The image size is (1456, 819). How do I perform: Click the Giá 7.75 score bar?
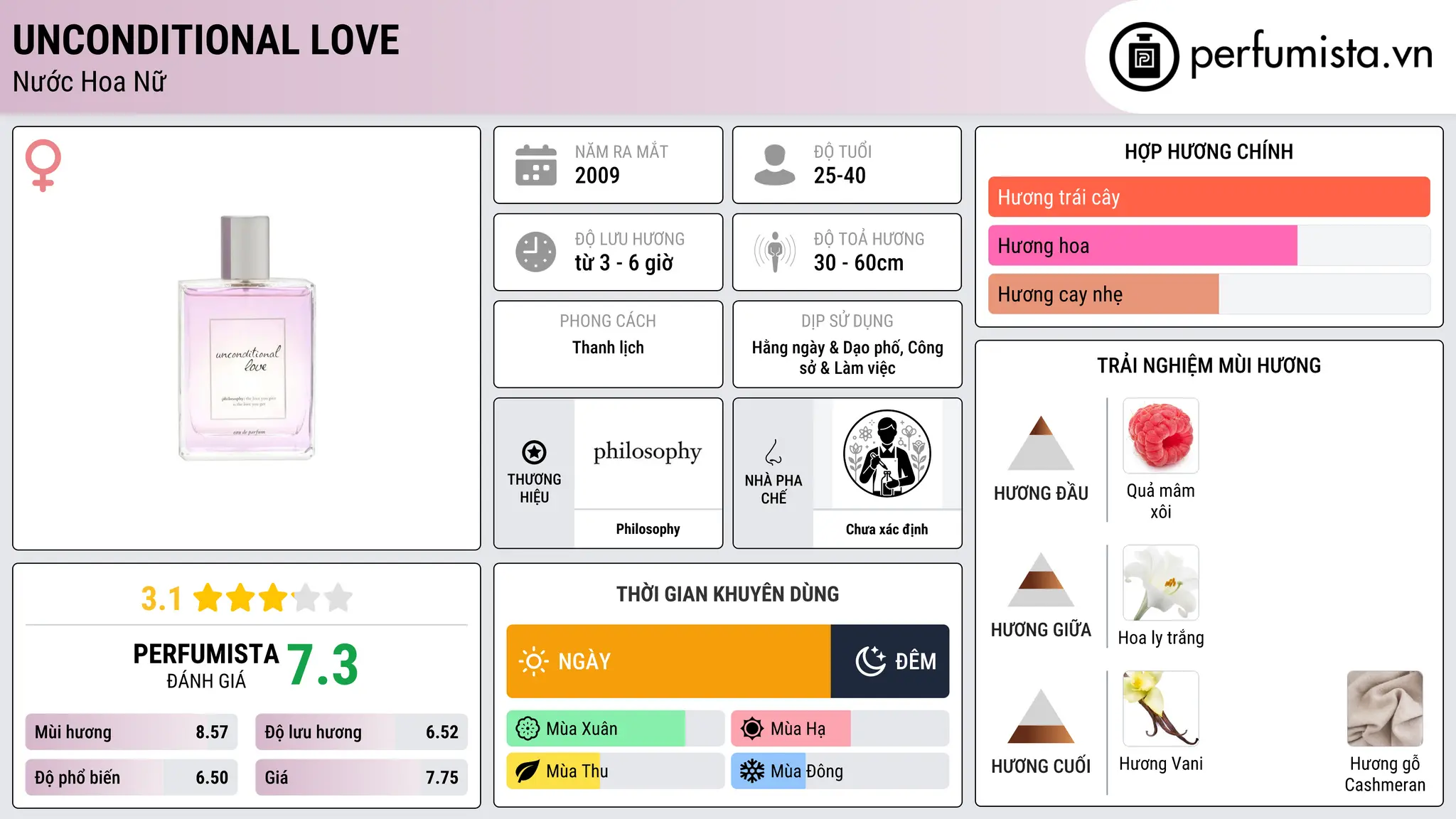point(362,777)
